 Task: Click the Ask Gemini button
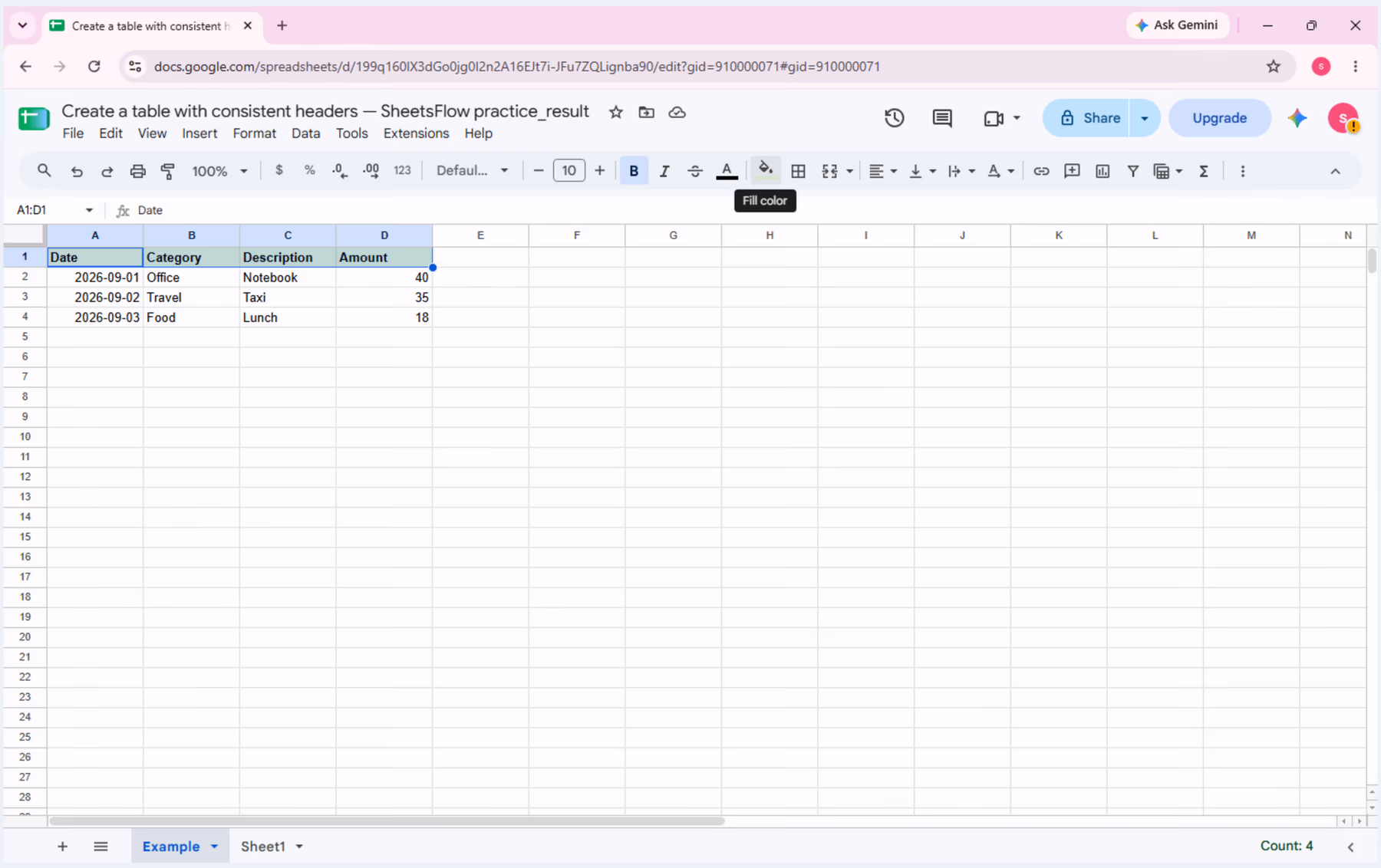tap(1177, 25)
